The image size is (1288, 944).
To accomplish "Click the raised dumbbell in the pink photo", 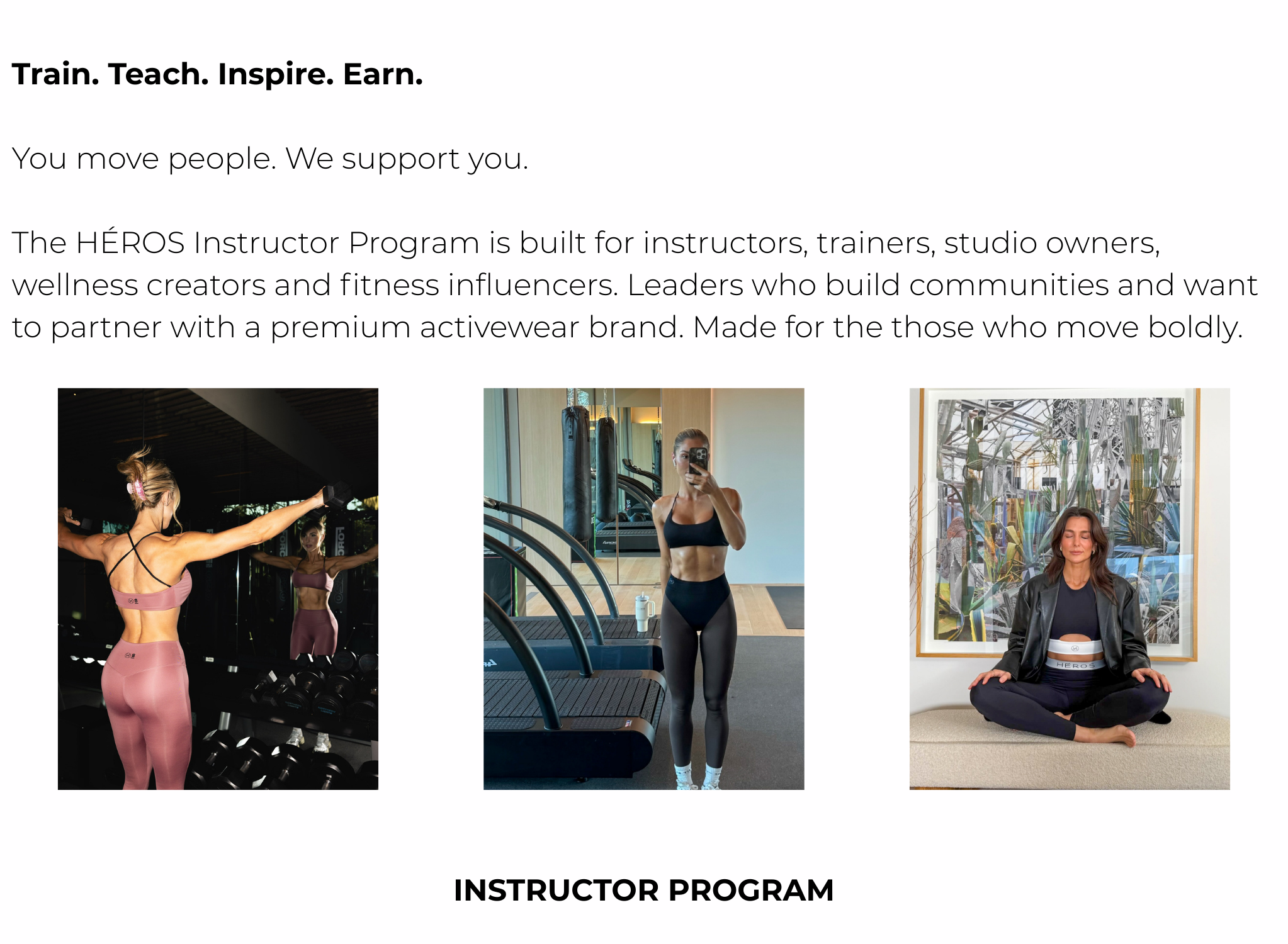I will point(334,493).
